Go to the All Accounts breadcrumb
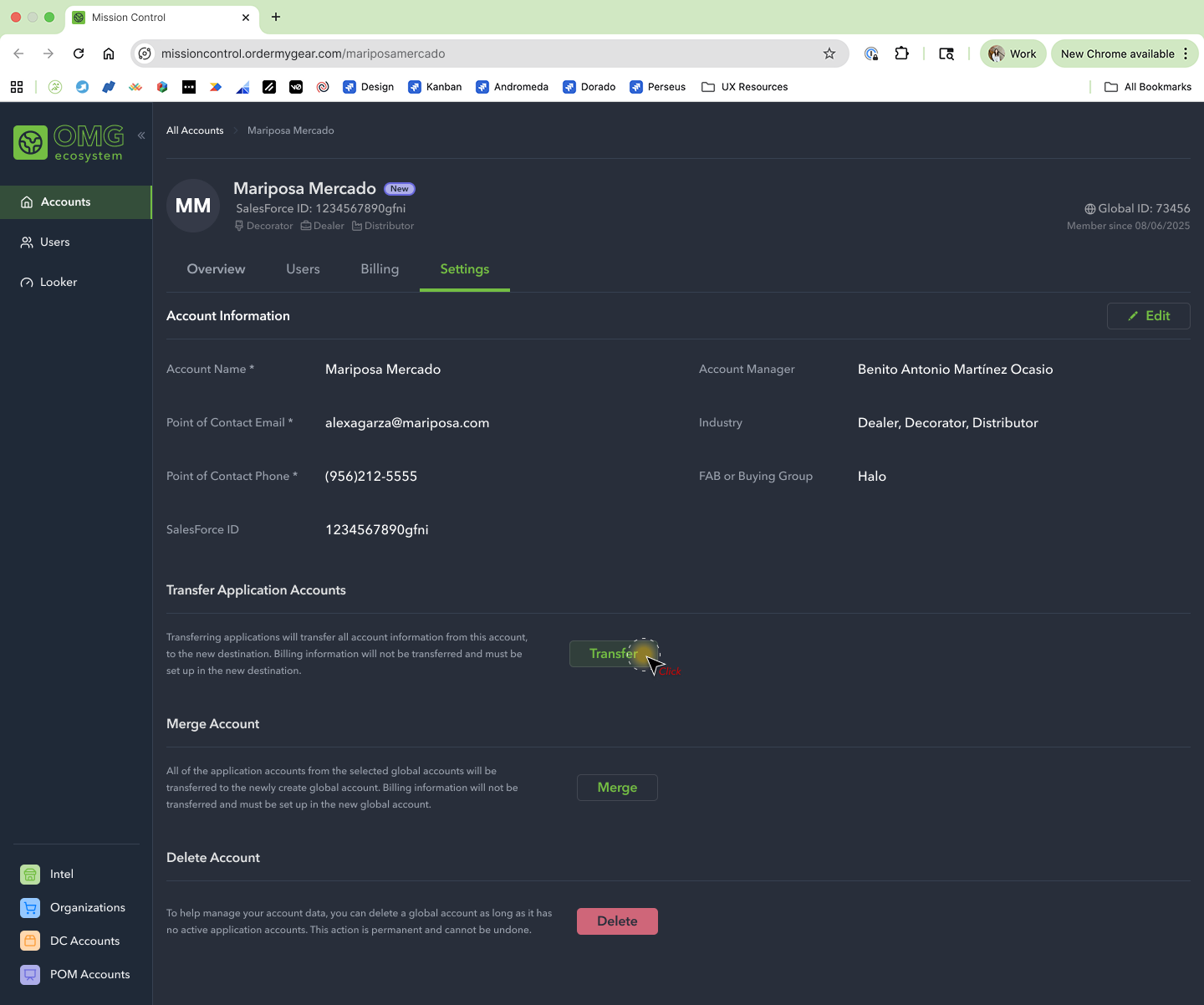Screen dimensions: 1204x1005 point(195,130)
